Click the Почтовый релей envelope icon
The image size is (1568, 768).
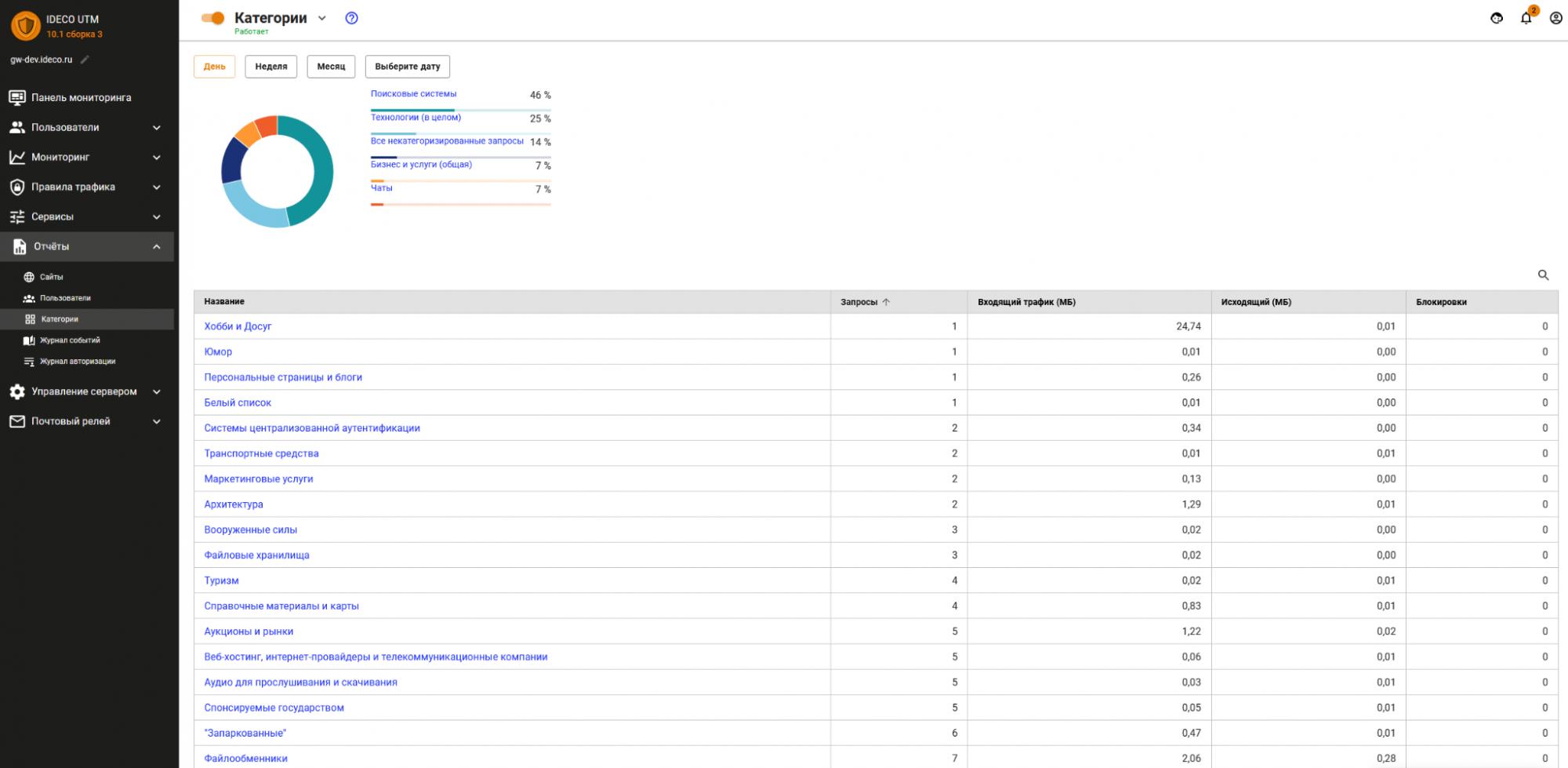pyautogui.click(x=16, y=421)
